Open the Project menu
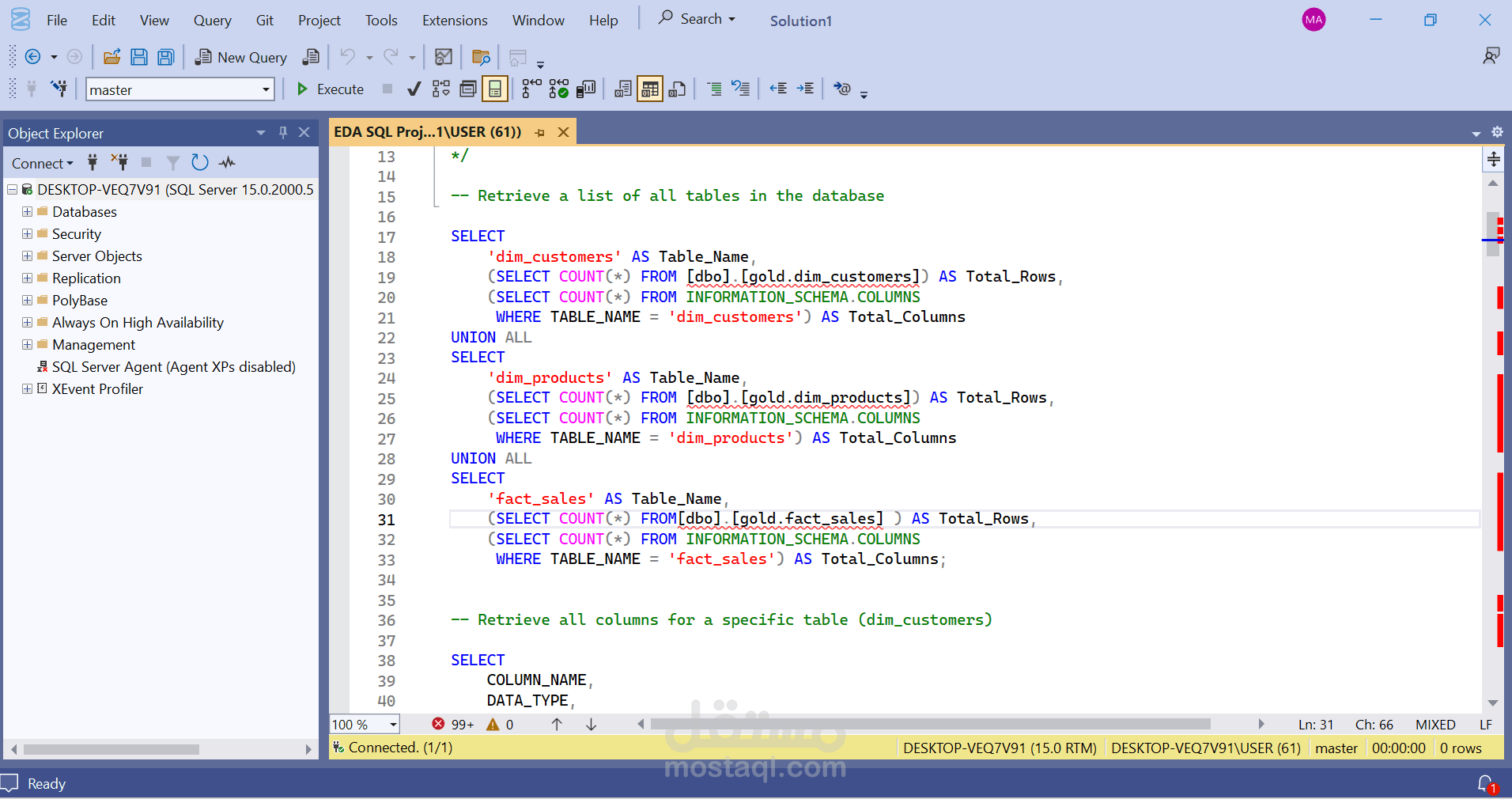Screen dimensions: 1512x799 click(x=319, y=21)
